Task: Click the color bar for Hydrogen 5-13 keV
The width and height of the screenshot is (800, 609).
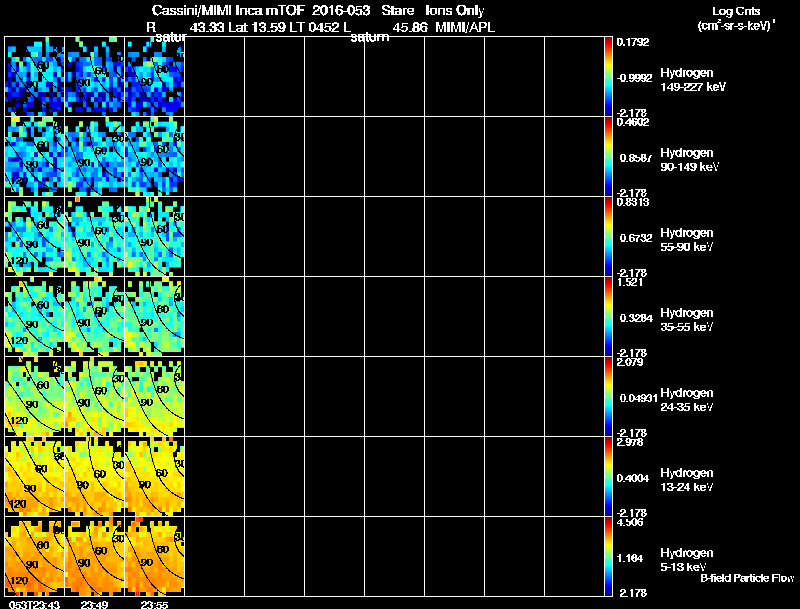Action: [x=608, y=556]
